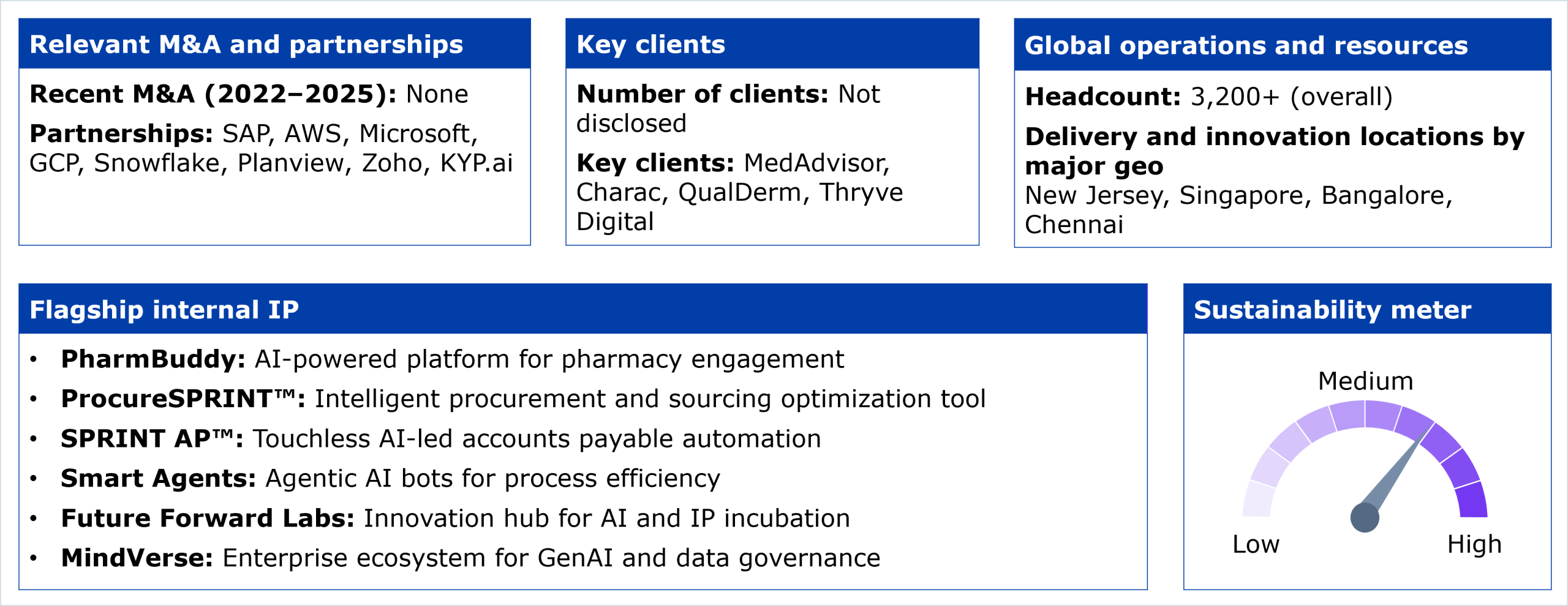
Task: Click the High label on gauge
Action: [x=1474, y=544]
